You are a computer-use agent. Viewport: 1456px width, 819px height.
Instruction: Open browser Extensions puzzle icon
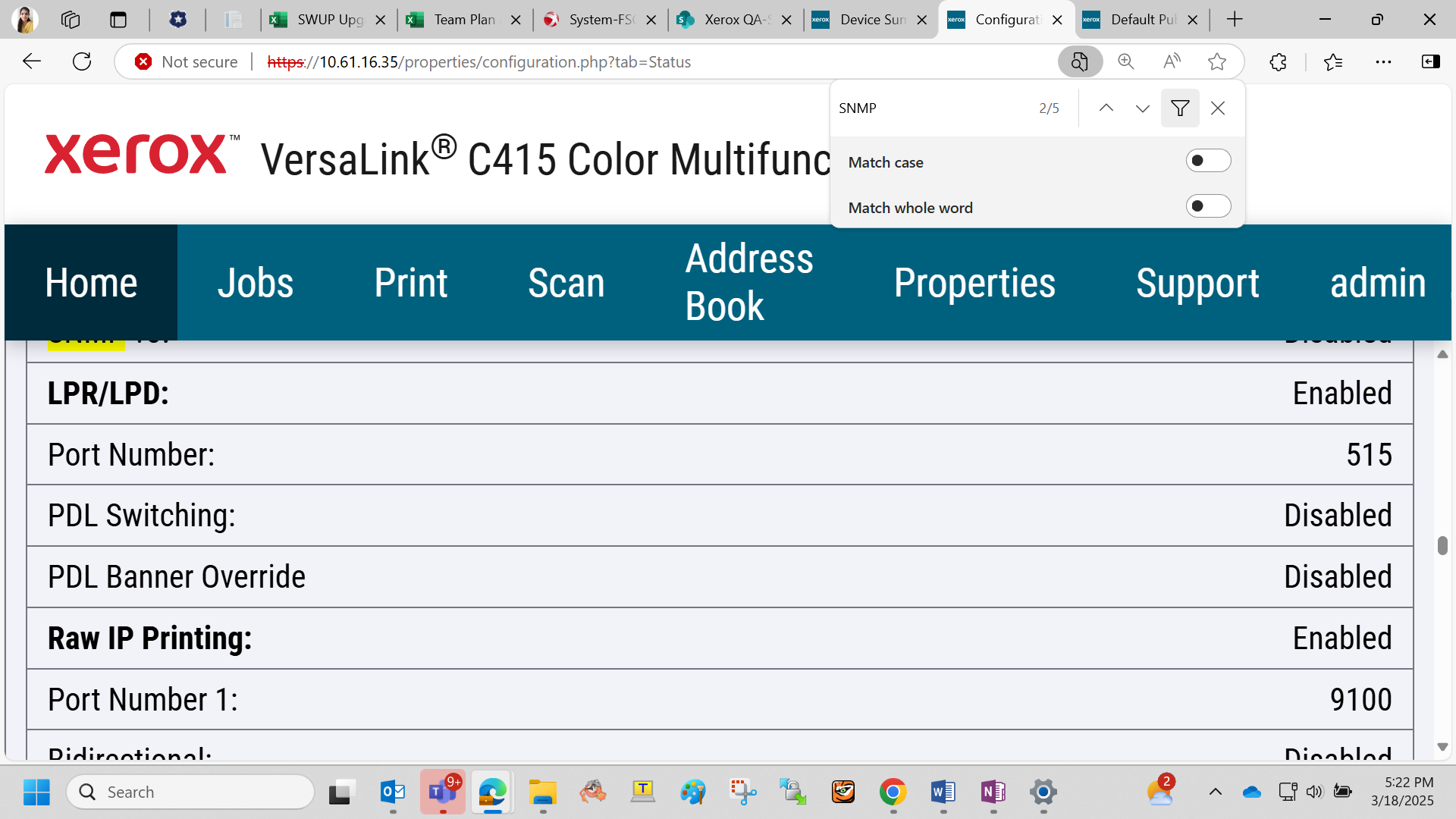(1278, 61)
